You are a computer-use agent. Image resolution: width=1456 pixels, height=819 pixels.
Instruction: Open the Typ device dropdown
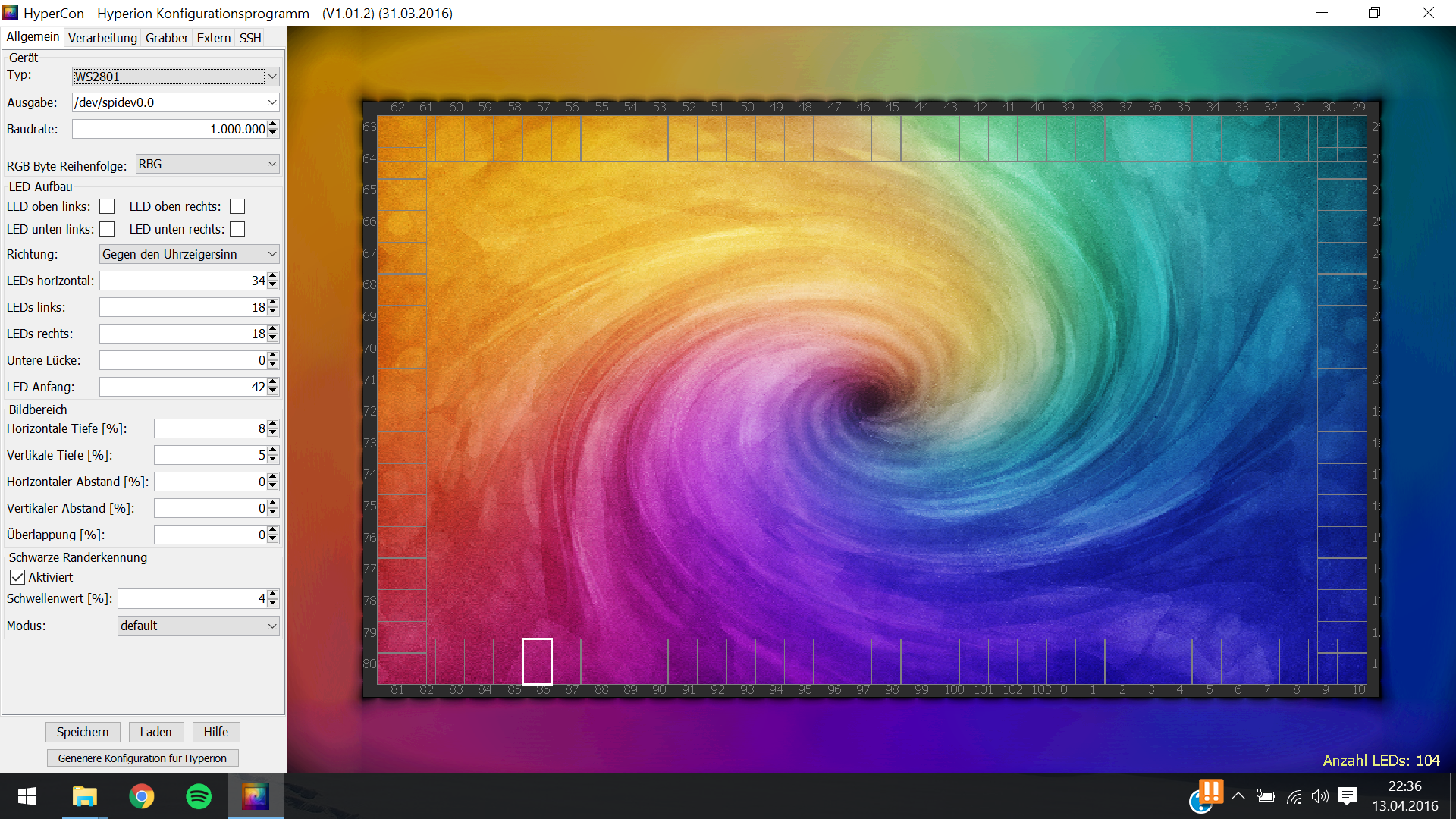point(176,77)
